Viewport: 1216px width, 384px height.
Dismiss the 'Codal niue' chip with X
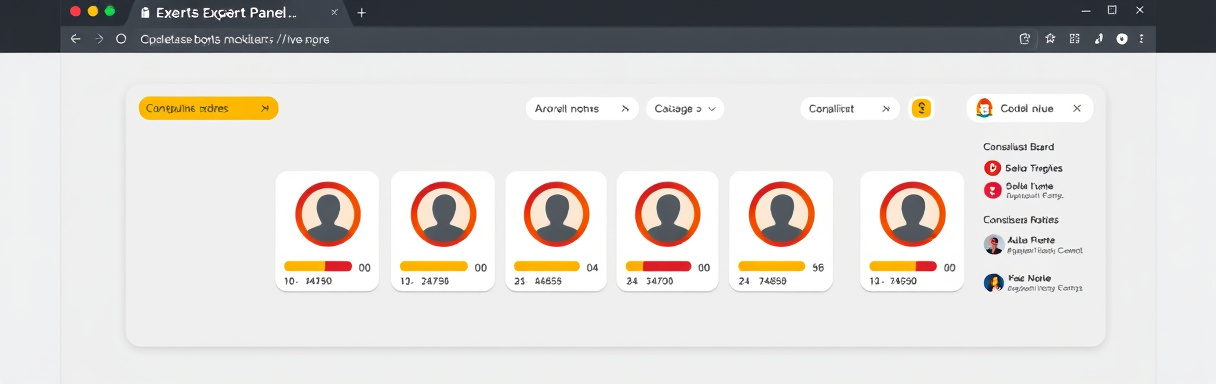(x=1077, y=108)
